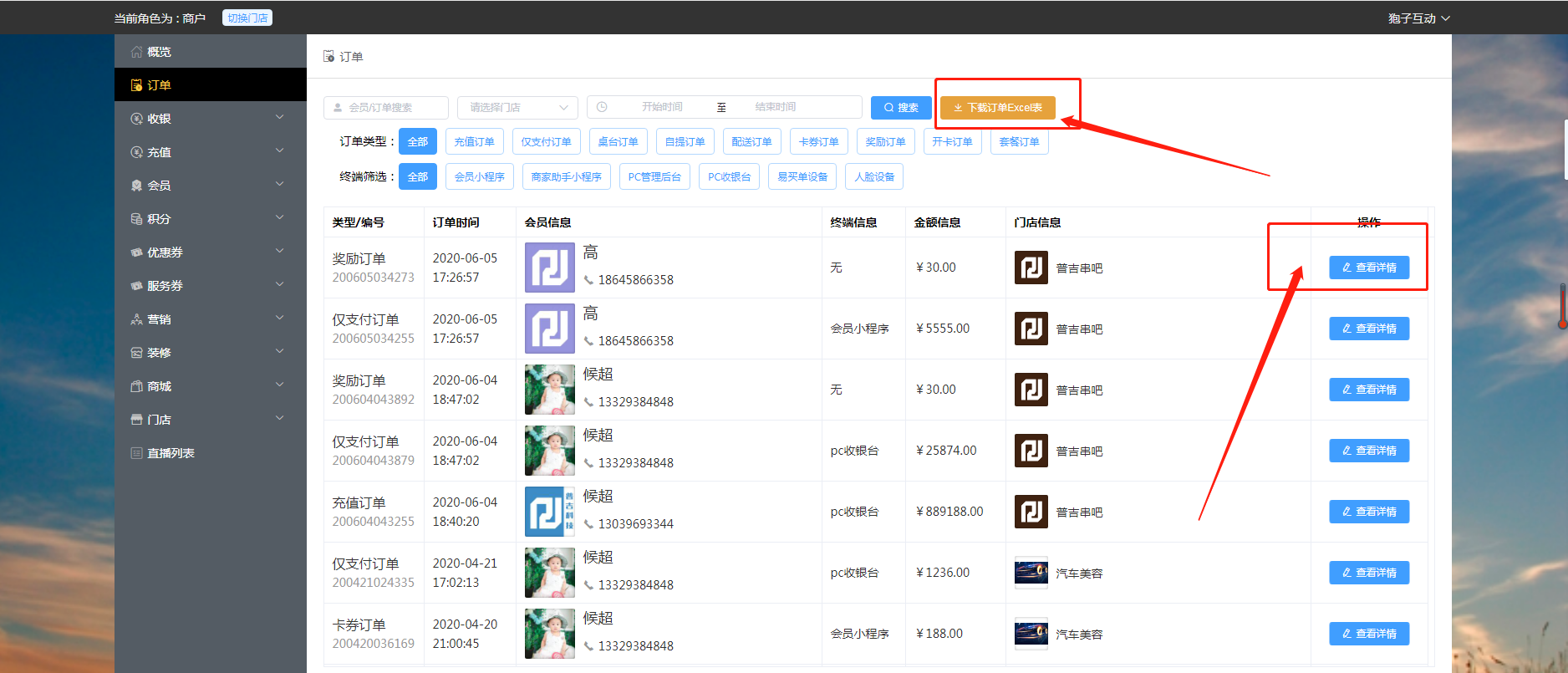1568x673 pixels.
Task: Click the 服务券 sidebar icon
Action: coord(136,286)
